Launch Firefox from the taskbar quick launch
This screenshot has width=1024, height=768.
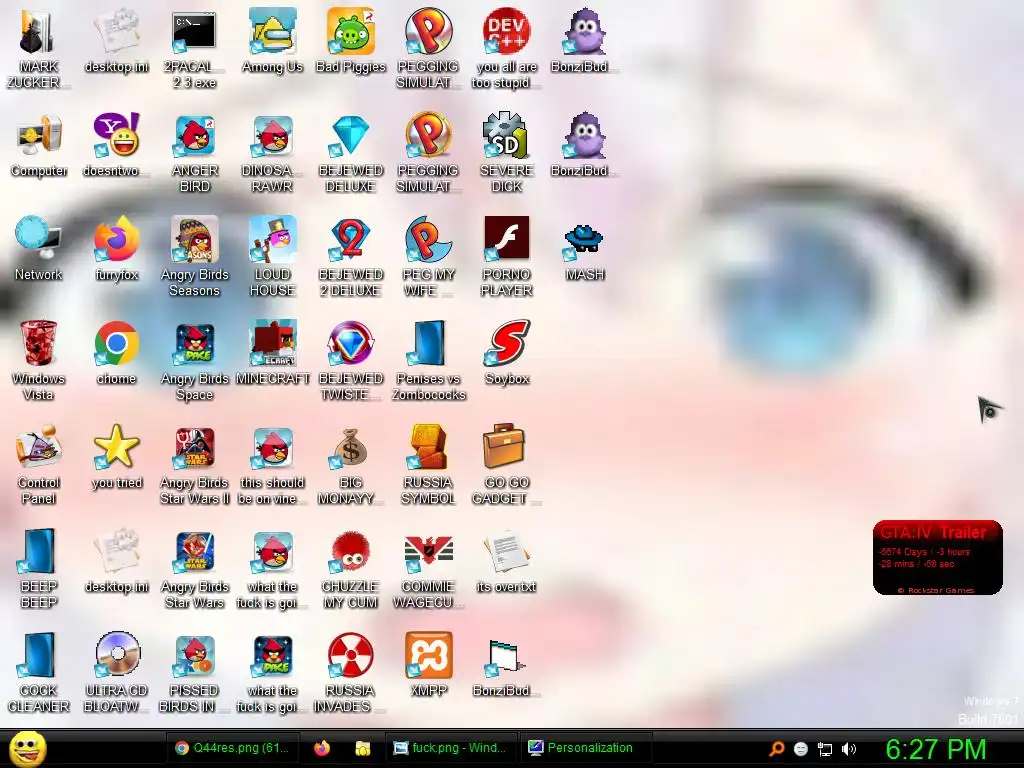point(322,748)
